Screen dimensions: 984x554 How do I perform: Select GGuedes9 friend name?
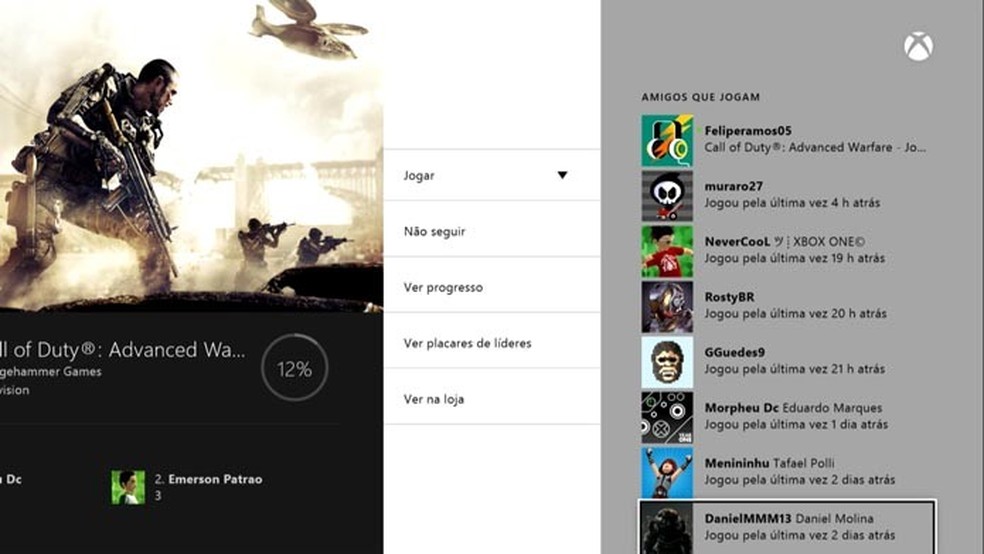[734, 352]
